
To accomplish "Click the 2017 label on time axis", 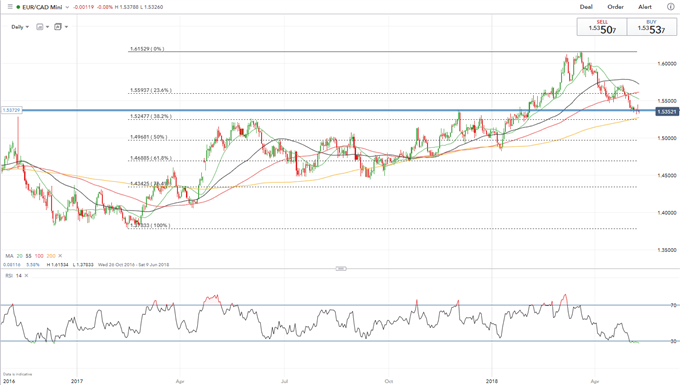I will point(77,382).
